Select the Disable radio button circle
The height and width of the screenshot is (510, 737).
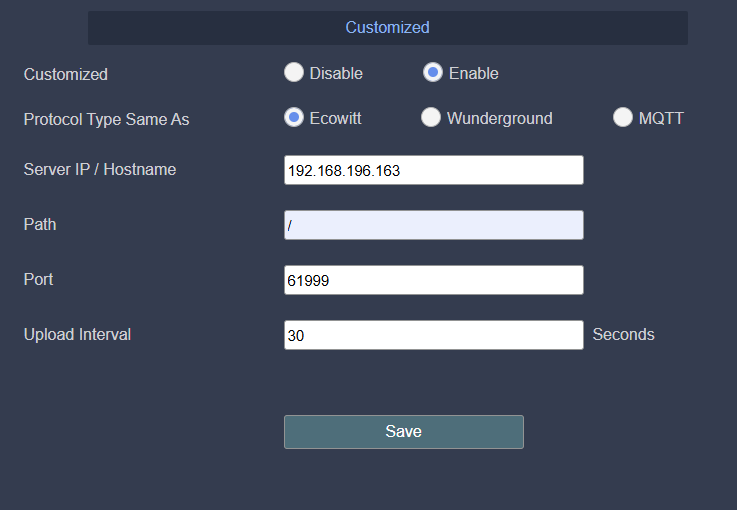[294, 73]
